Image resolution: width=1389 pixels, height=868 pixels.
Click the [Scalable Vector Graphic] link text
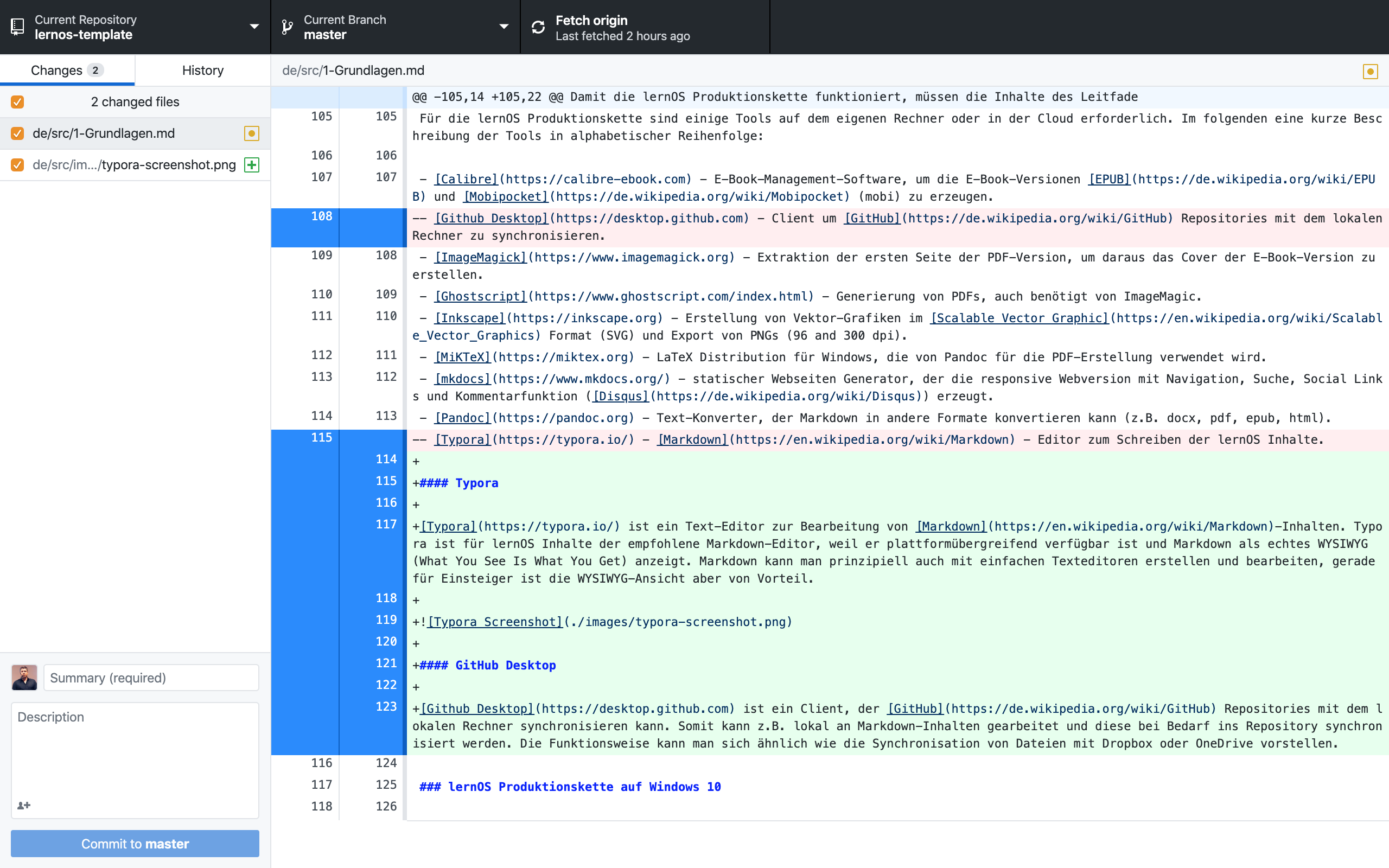1020,318
